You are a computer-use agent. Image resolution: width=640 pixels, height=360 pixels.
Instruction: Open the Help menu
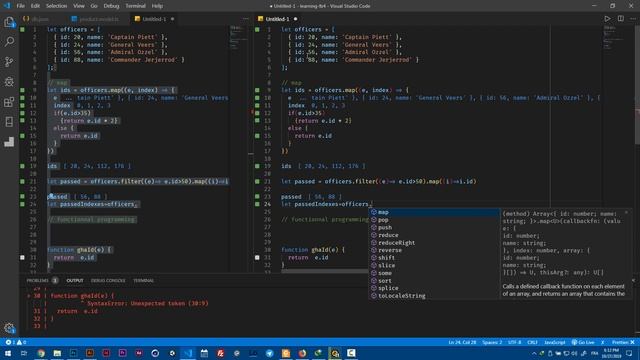click(157, 6)
